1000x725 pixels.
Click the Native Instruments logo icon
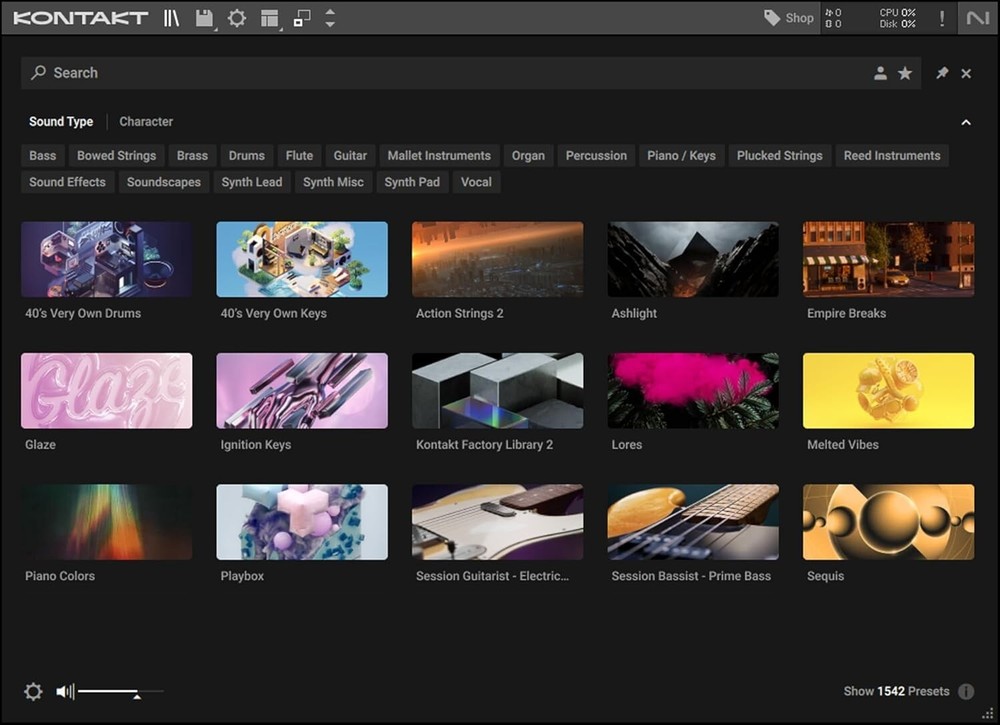975,18
